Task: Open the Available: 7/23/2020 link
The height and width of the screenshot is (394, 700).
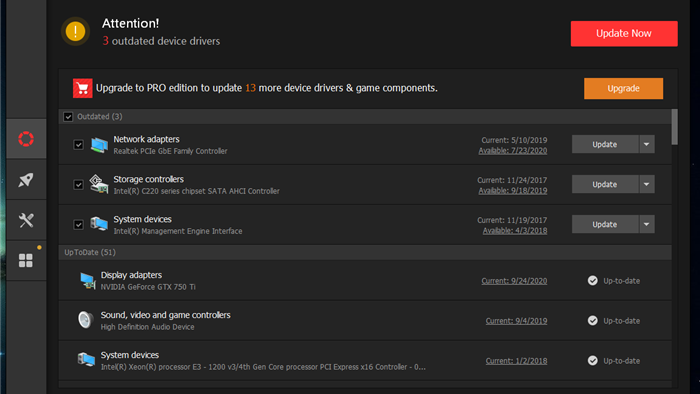Action: click(x=512, y=151)
